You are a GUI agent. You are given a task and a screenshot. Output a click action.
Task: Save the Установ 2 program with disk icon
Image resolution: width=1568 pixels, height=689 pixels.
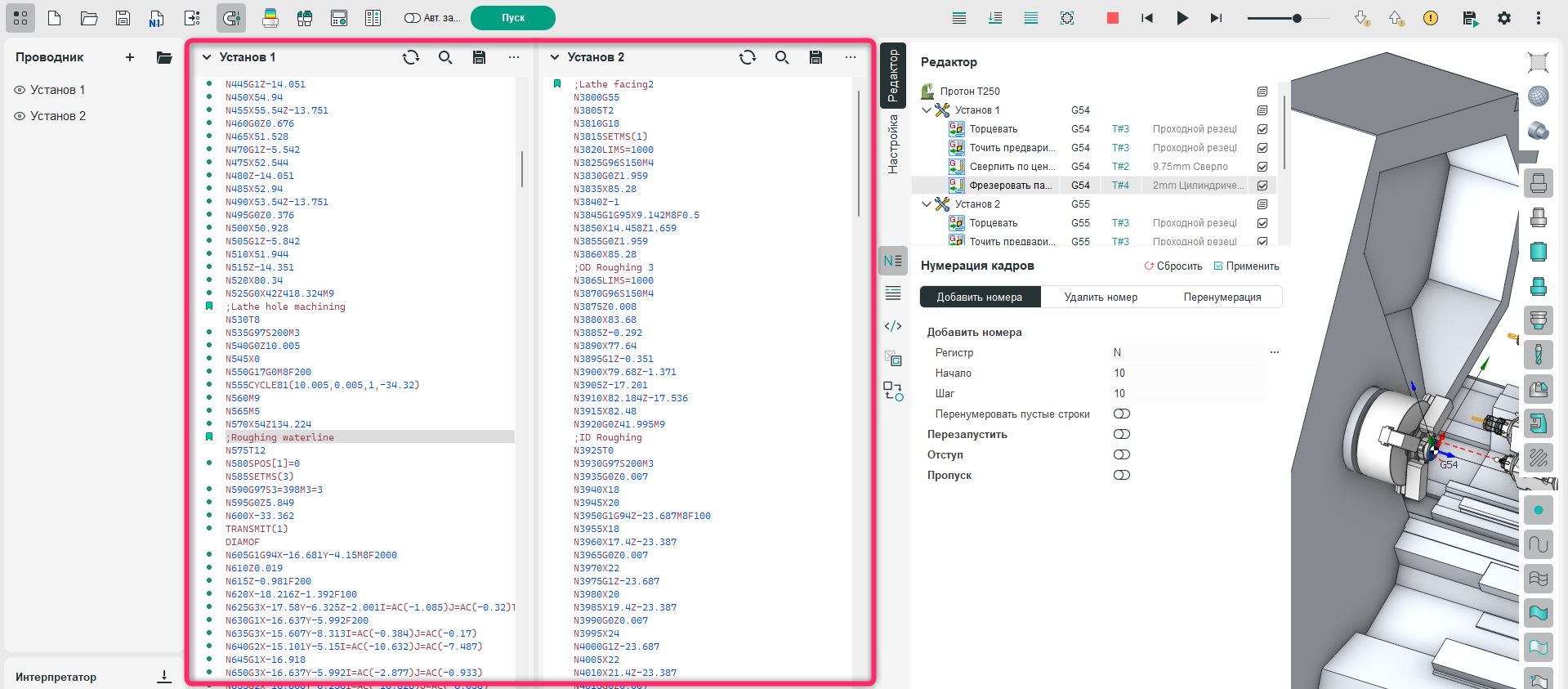815,57
